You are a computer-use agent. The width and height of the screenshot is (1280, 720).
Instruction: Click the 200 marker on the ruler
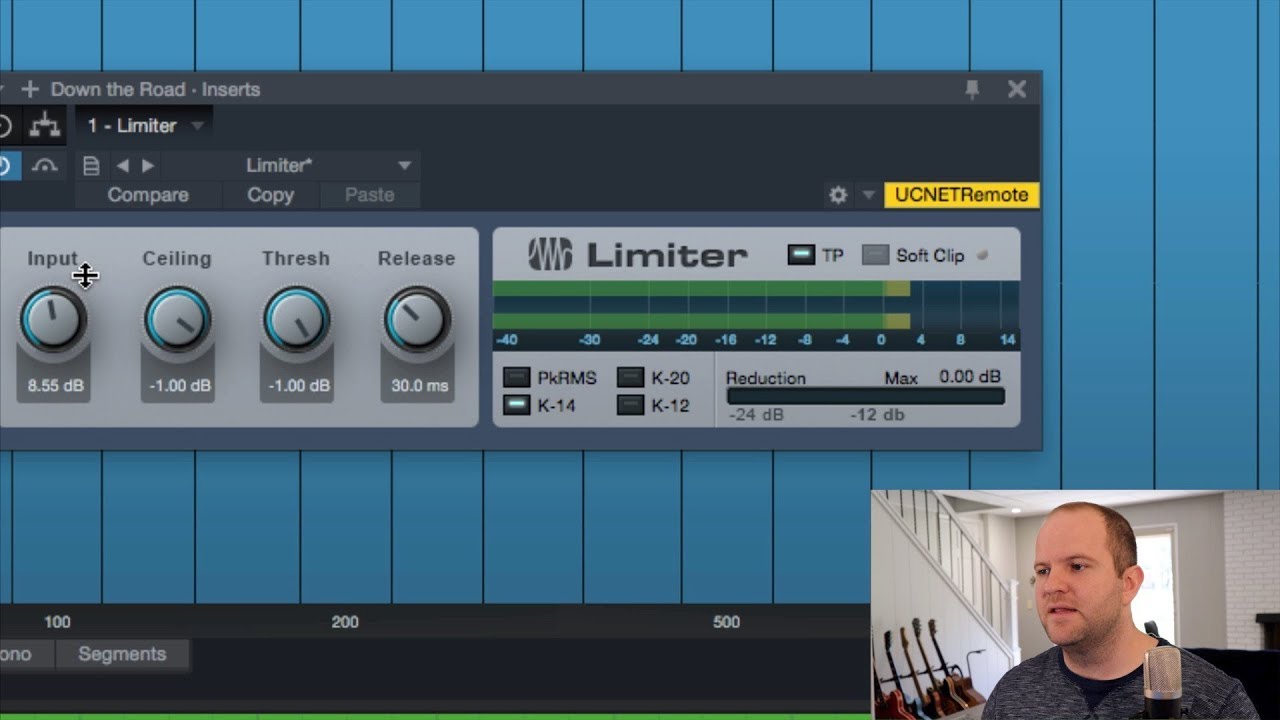(x=345, y=622)
